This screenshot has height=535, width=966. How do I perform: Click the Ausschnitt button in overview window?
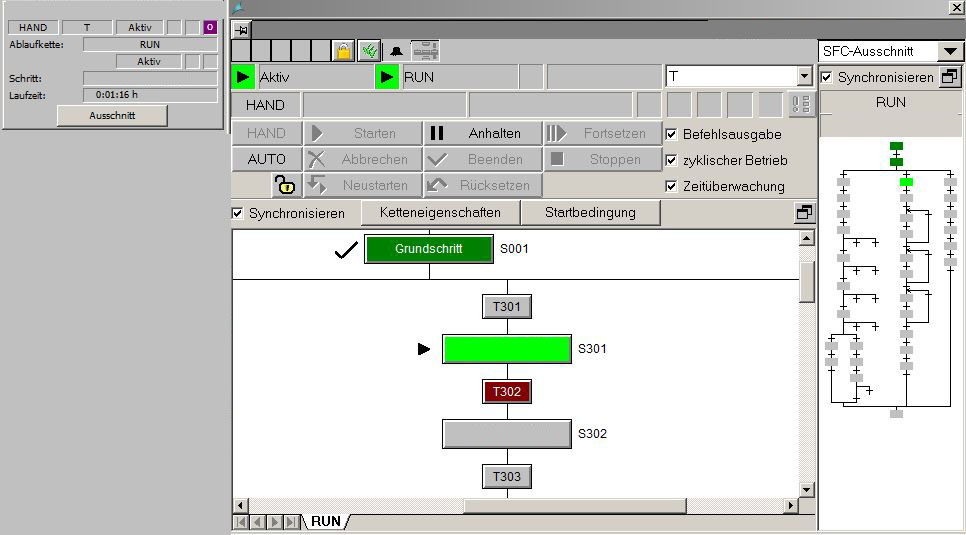tap(112, 115)
